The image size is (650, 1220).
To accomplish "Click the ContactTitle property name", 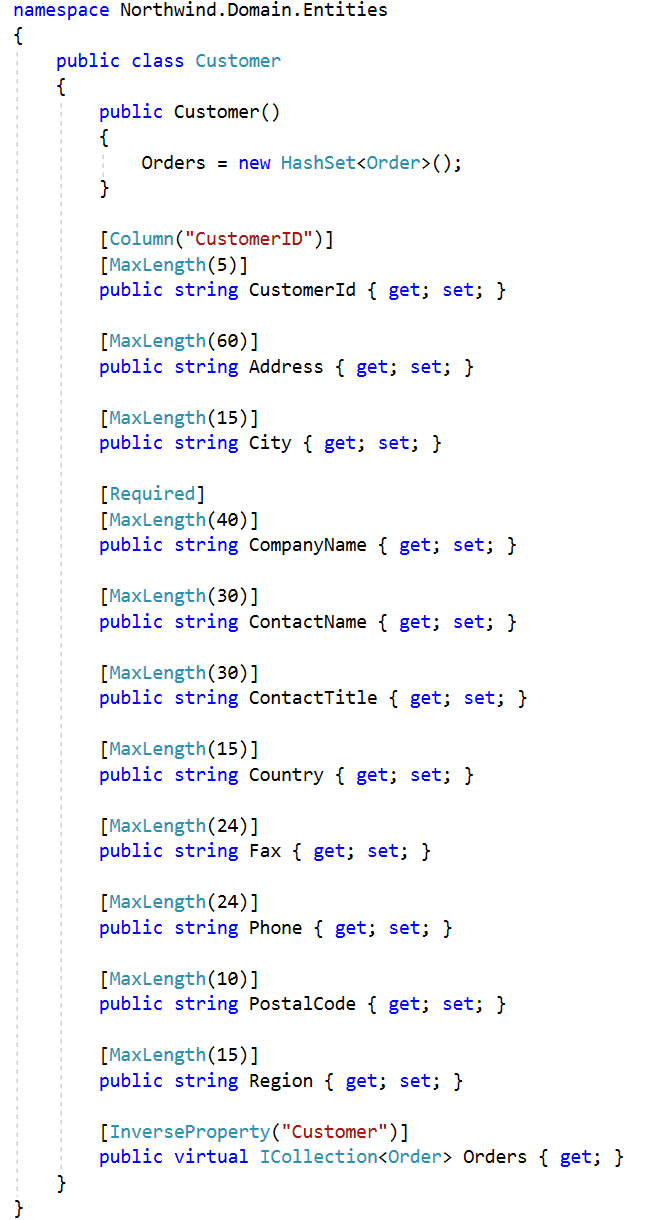I will [313, 698].
